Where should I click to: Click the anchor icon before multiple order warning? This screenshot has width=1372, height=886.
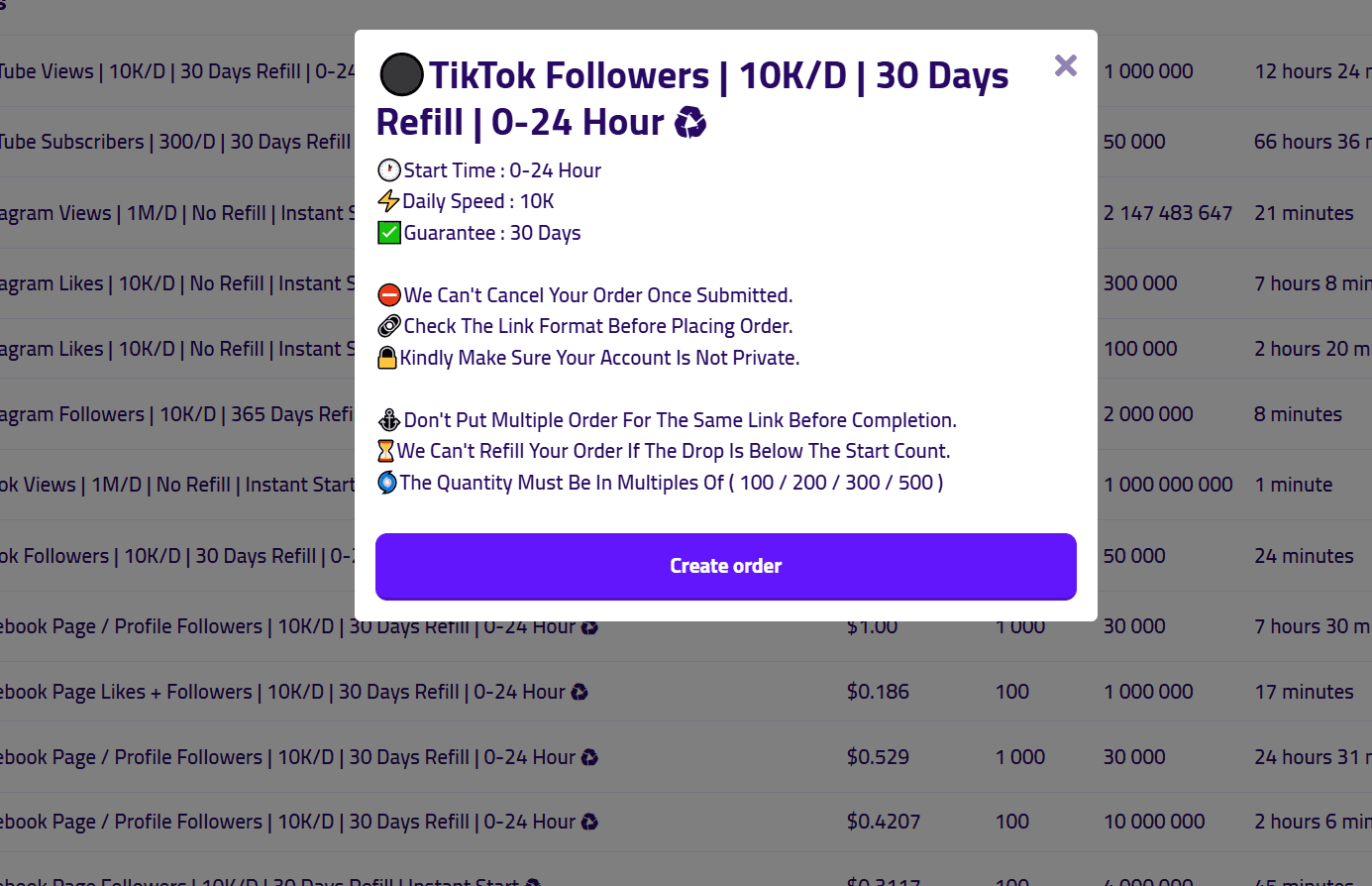389,420
